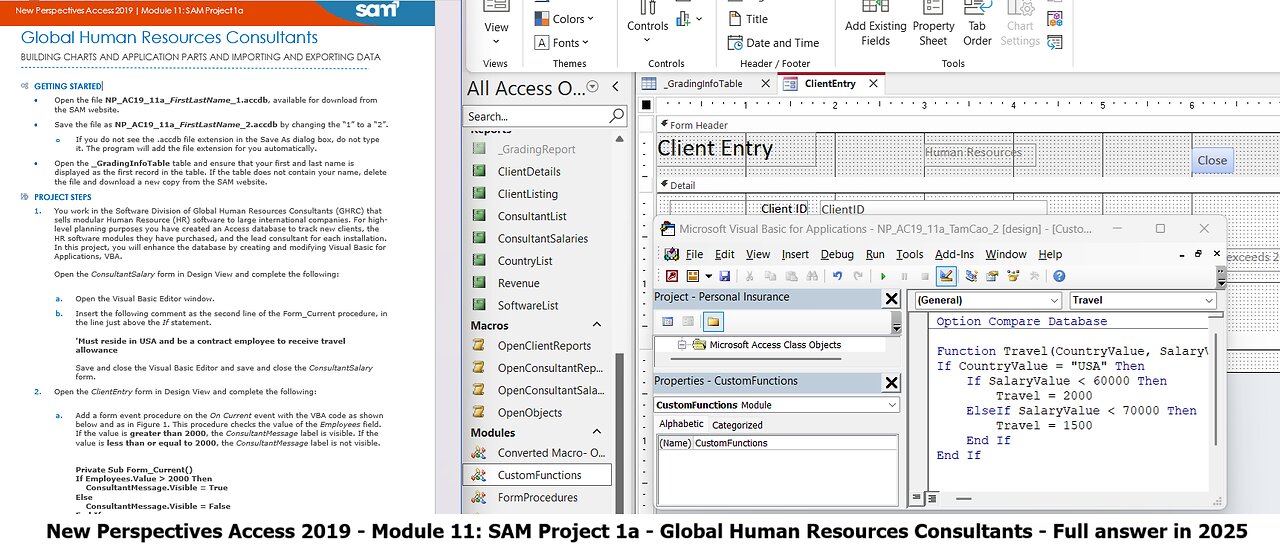Close the Project - Personal Insurance panel
This screenshot has height=552, width=1280.
click(891, 298)
